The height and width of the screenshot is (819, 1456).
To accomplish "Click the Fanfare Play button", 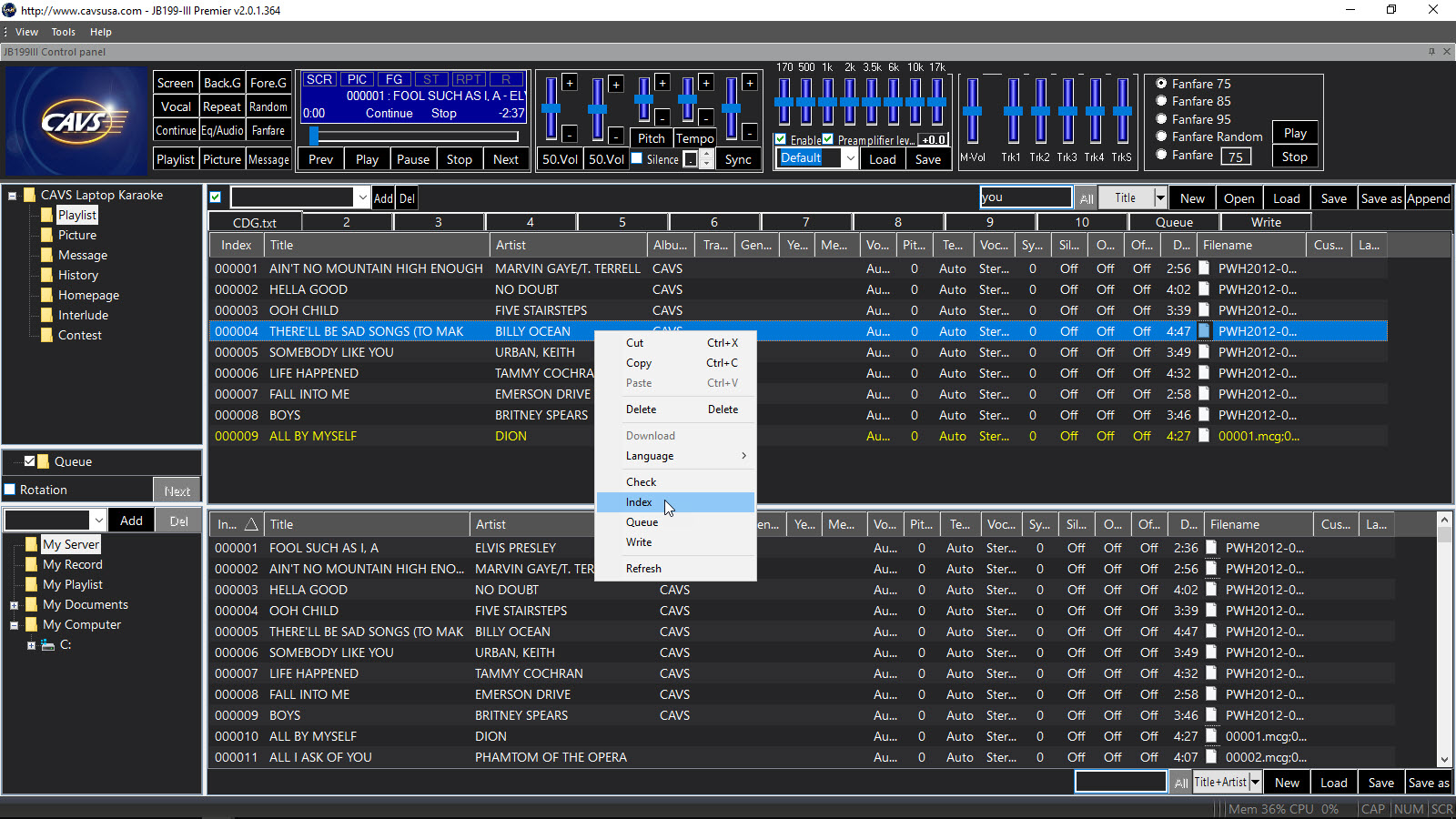I will click(1295, 133).
